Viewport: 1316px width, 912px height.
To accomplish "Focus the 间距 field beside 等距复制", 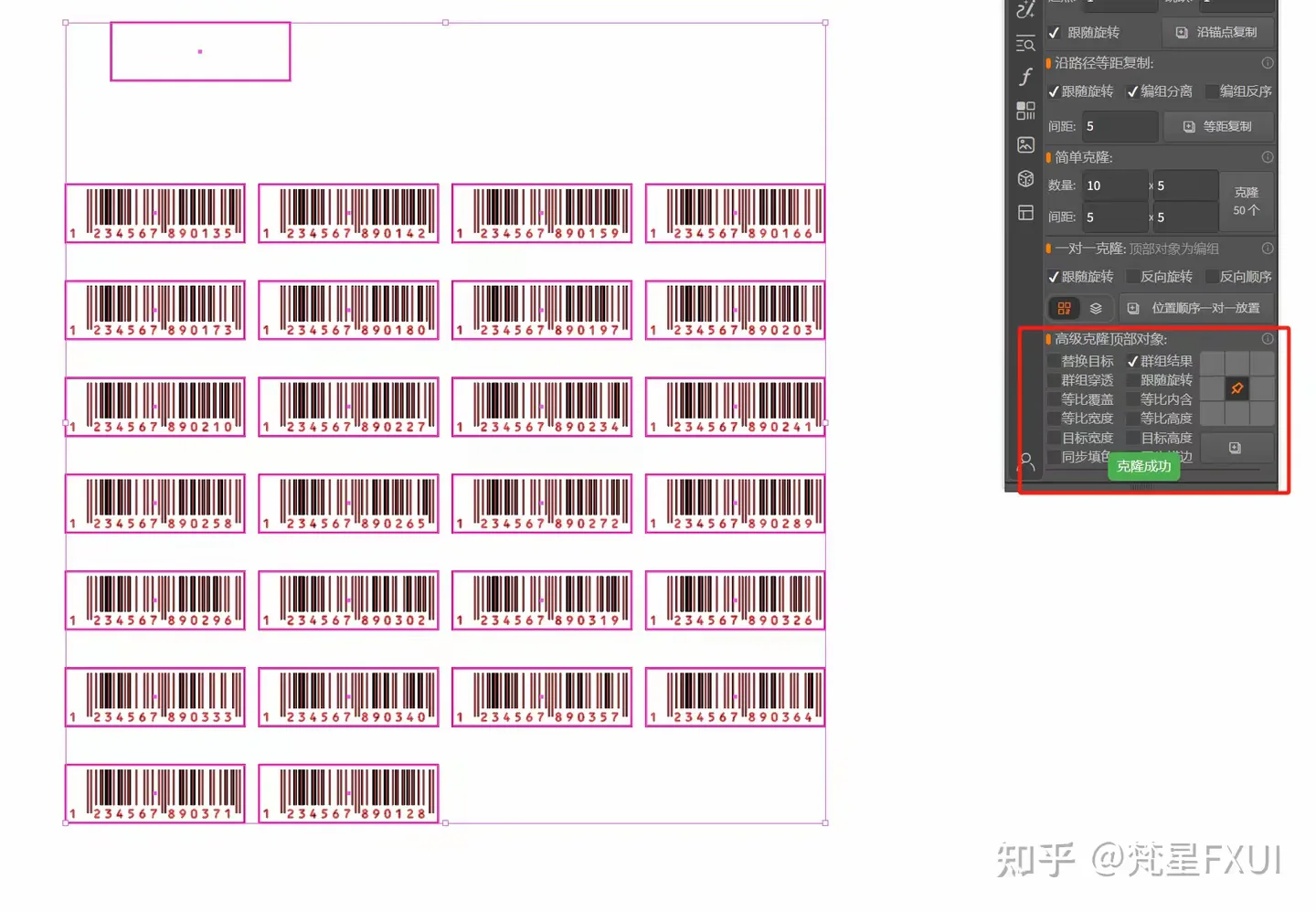I will (x=1120, y=126).
